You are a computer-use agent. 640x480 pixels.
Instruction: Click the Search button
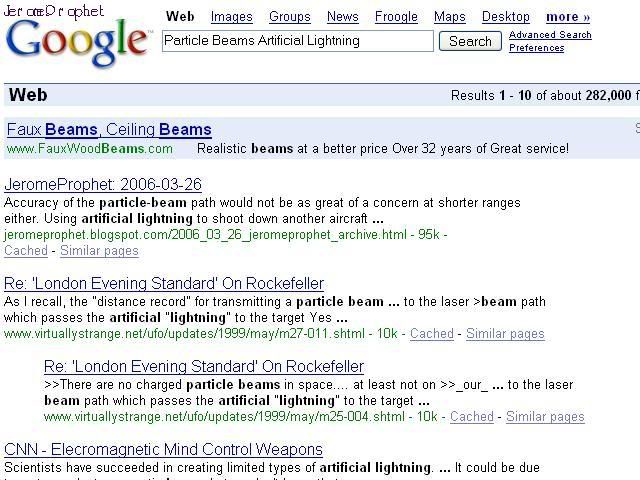pos(470,41)
